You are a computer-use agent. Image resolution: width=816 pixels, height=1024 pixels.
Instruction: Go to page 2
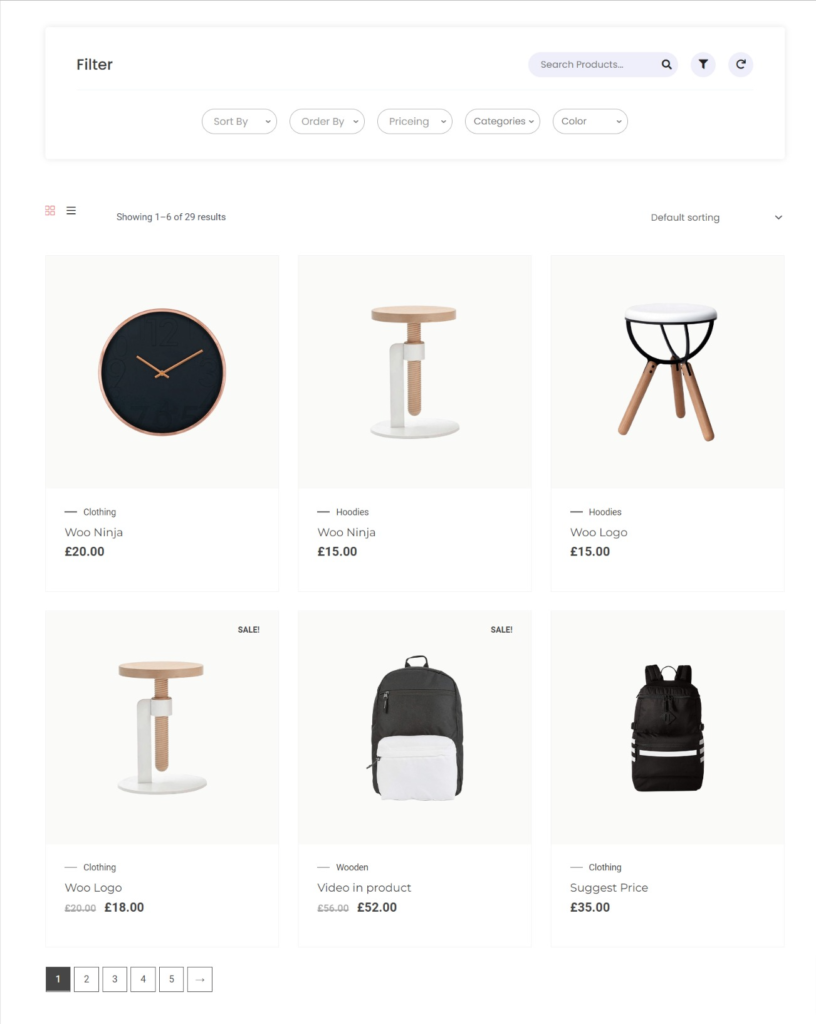pos(86,979)
